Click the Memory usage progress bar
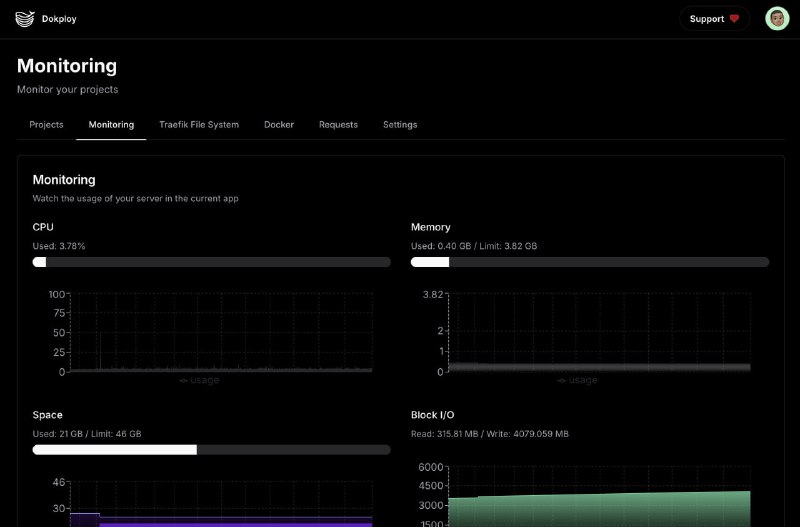 (590, 262)
